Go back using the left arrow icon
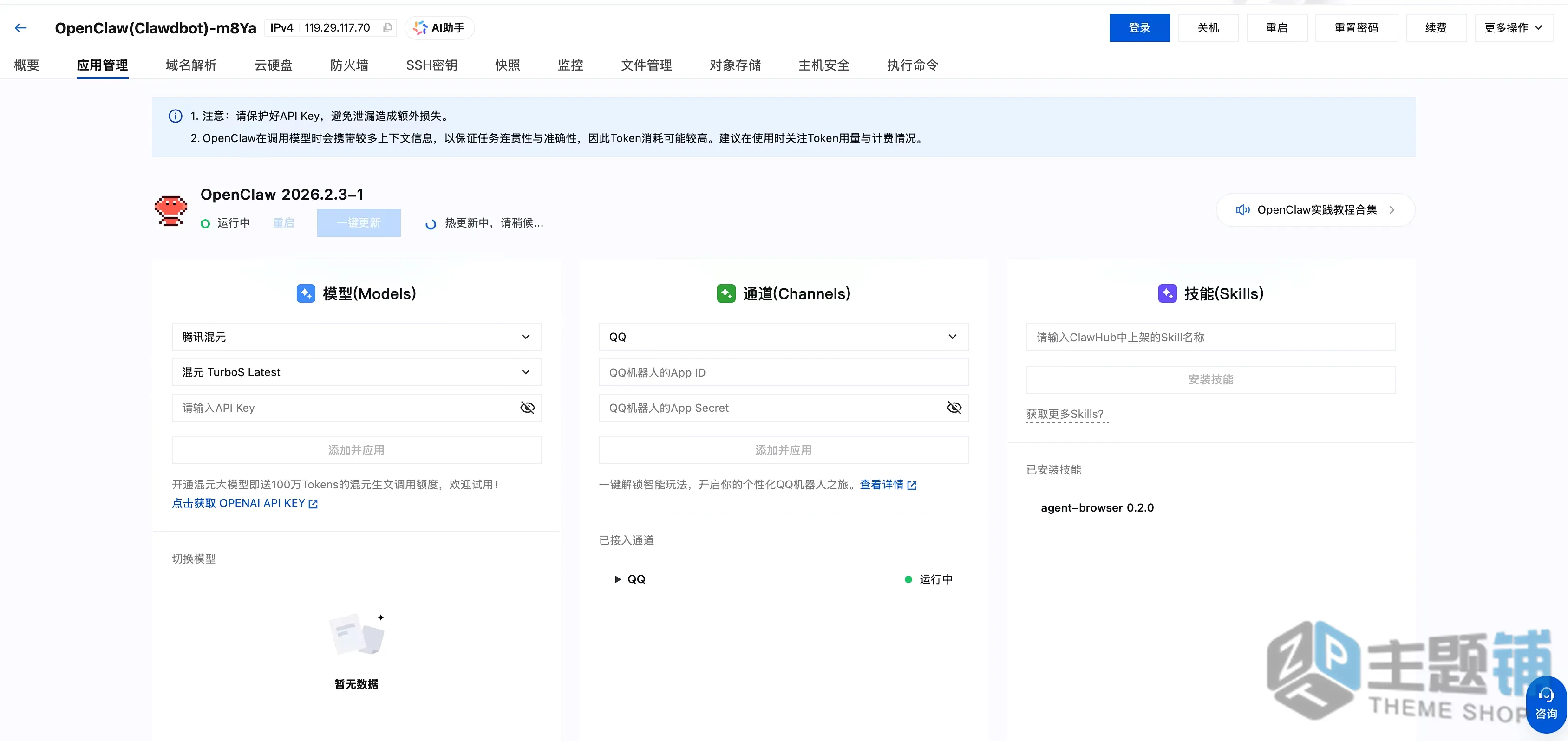Image resolution: width=1568 pixels, height=741 pixels. [x=21, y=28]
